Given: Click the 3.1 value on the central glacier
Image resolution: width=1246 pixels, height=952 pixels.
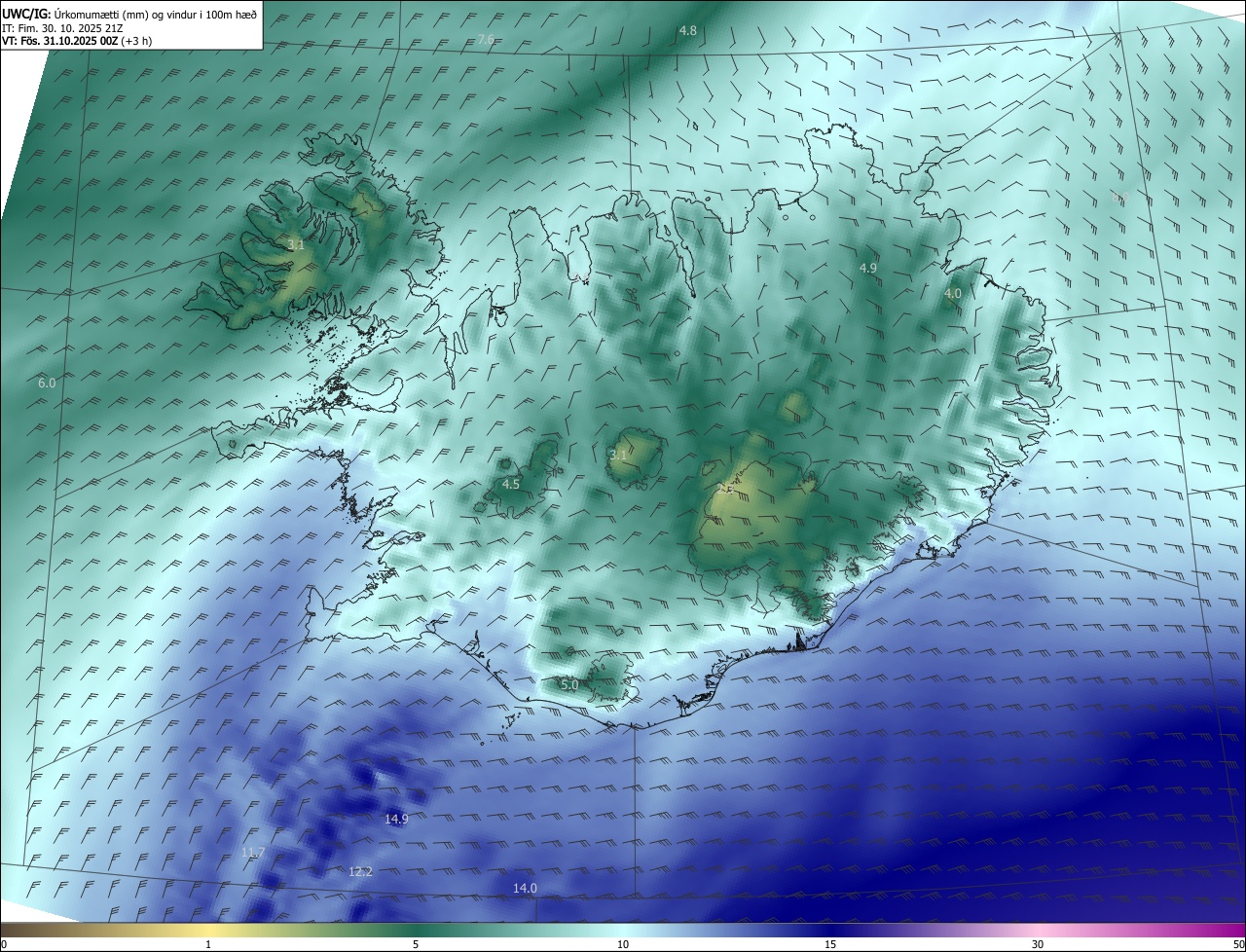Looking at the screenshot, I should tap(618, 455).
